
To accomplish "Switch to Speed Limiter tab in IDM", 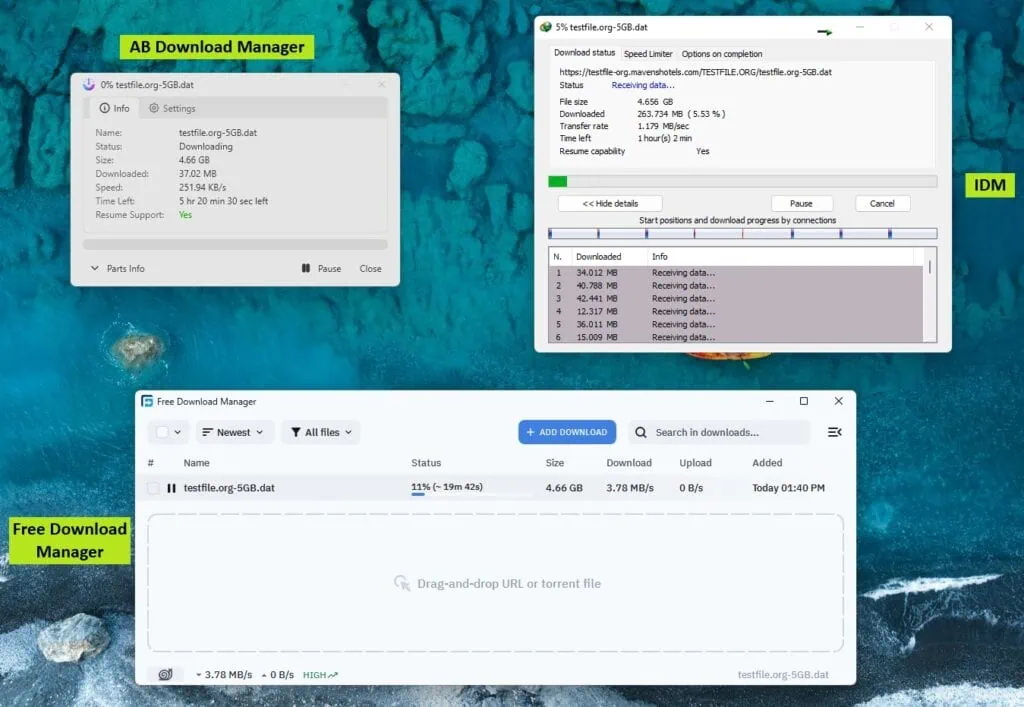I will 648,54.
